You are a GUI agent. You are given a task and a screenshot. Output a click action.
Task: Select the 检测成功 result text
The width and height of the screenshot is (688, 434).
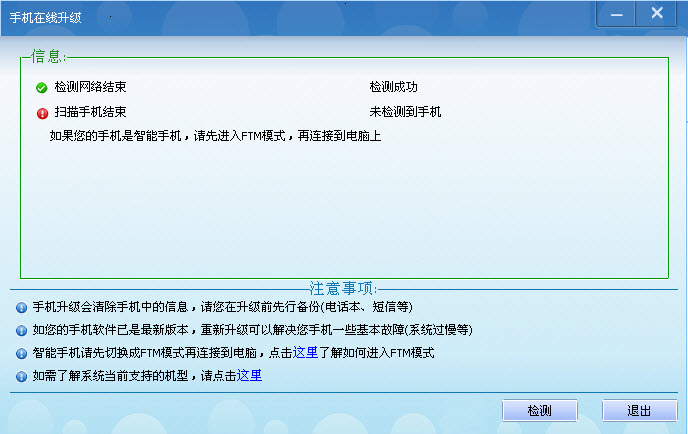tap(394, 87)
